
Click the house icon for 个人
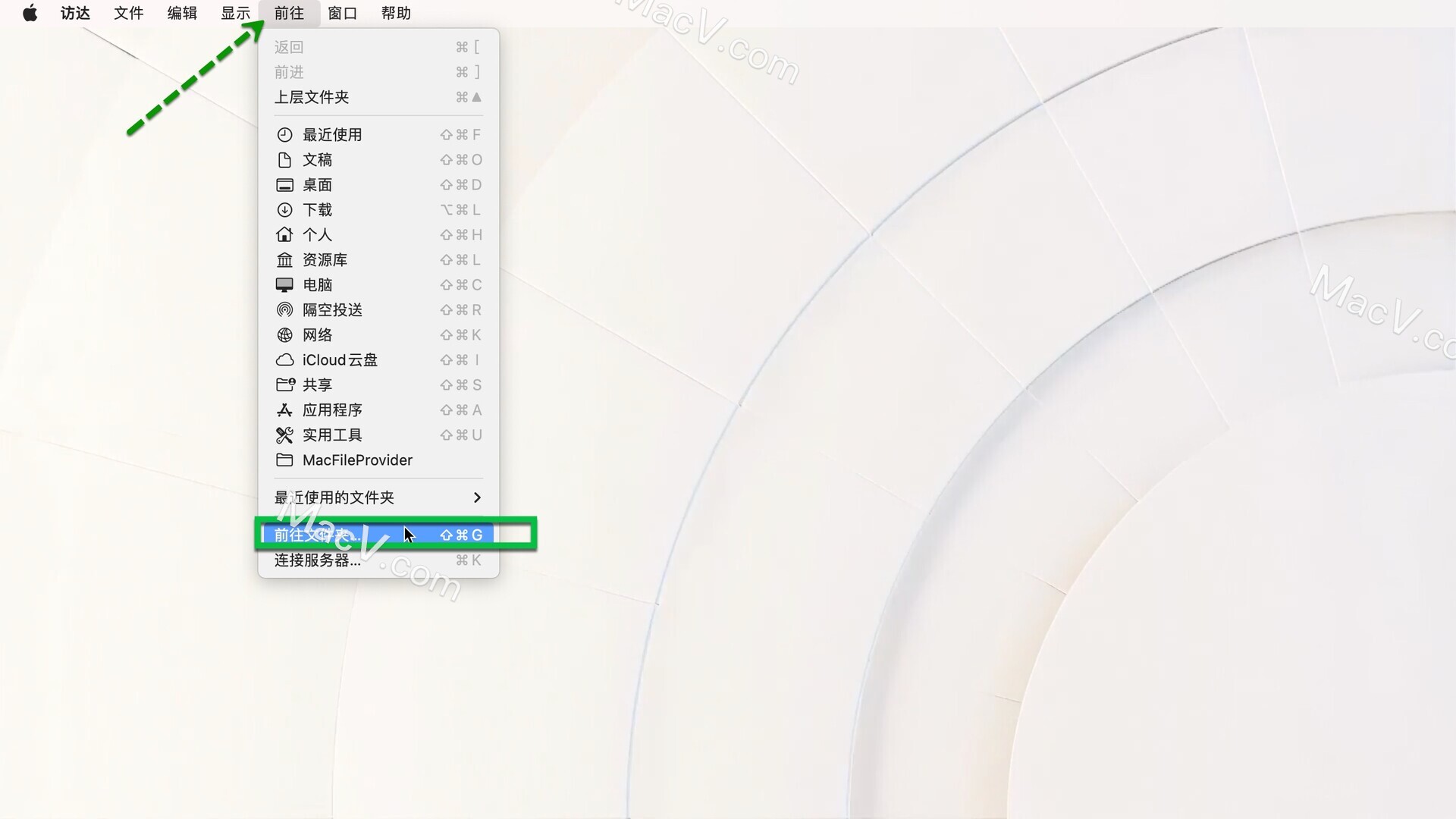(284, 234)
